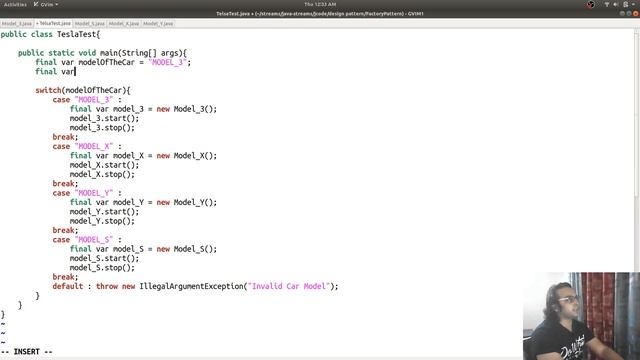Click the 'model_Y.start();' line
This screenshot has height=360, width=640.
104,212
